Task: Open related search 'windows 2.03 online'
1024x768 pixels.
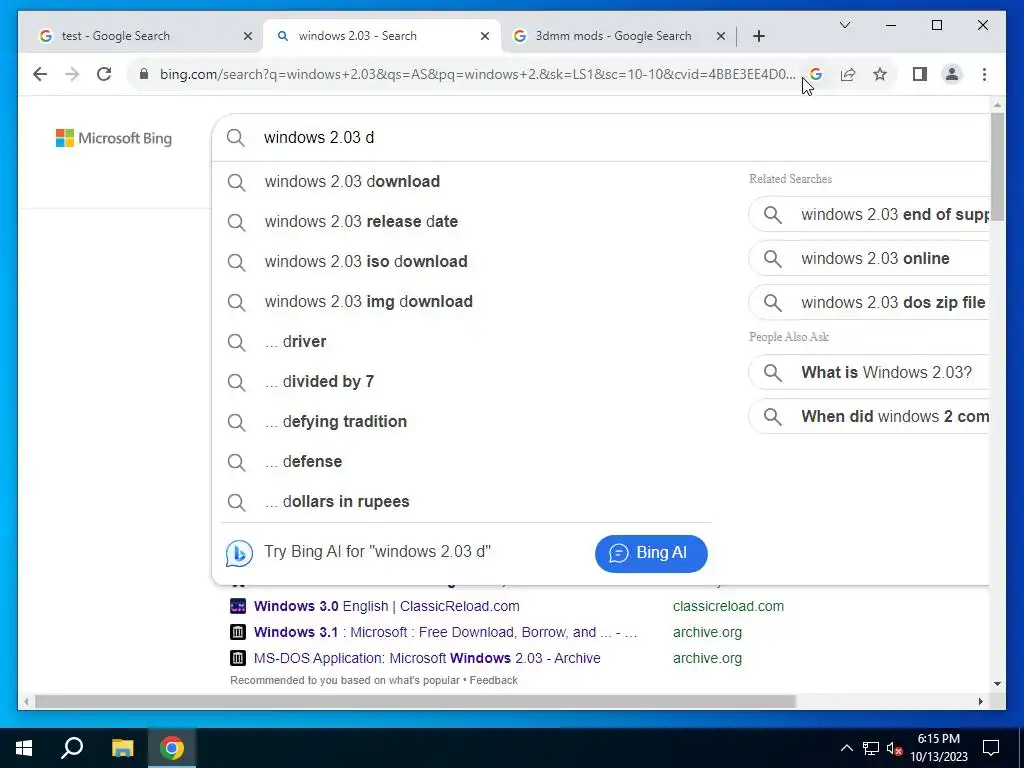Action: [x=869, y=259]
